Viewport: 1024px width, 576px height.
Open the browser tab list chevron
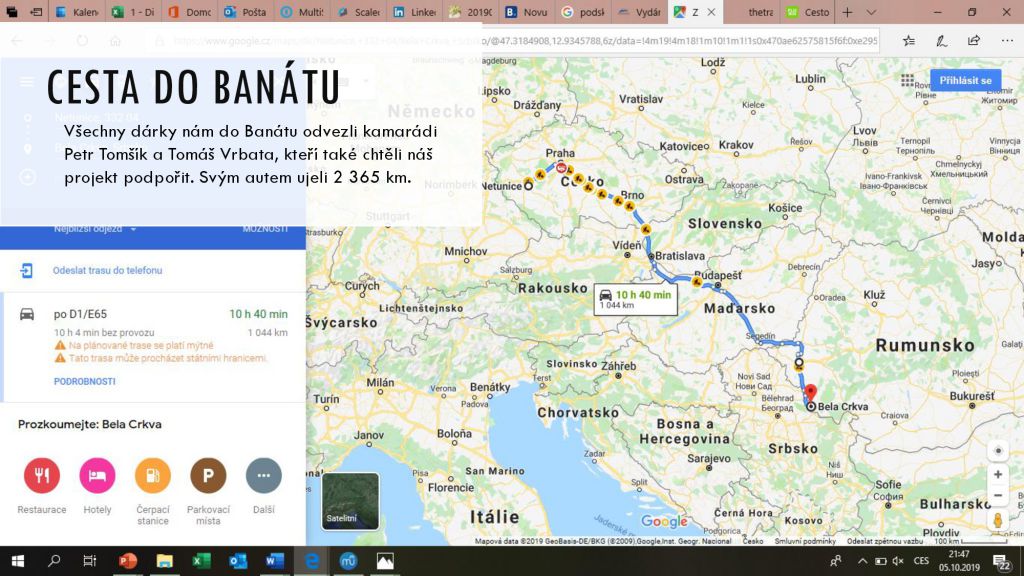[x=871, y=12]
